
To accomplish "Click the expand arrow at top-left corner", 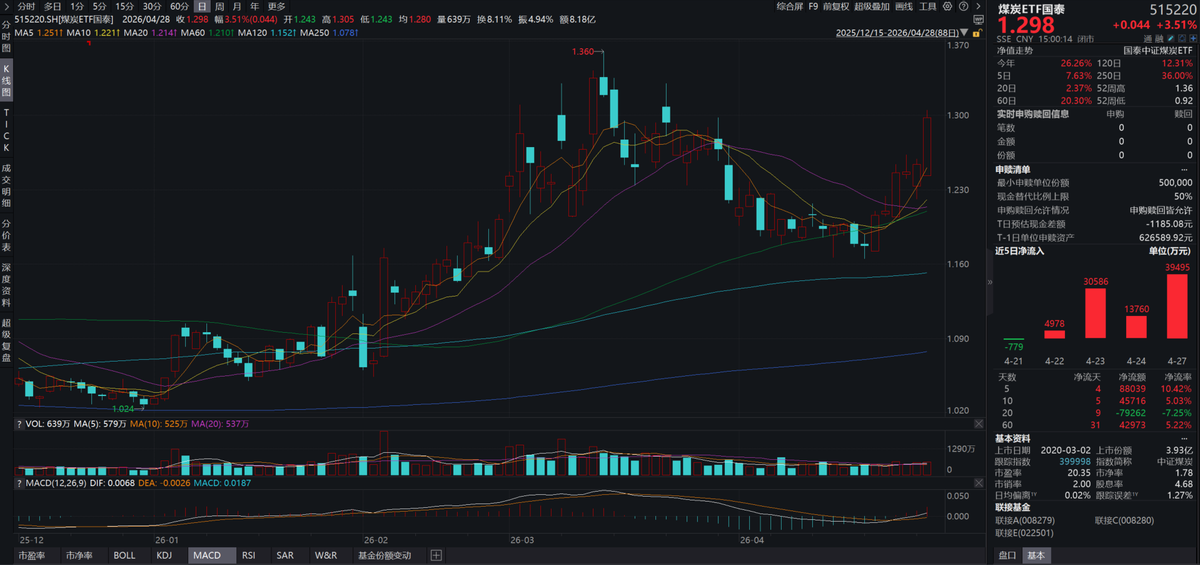I will click(x=6, y=6).
